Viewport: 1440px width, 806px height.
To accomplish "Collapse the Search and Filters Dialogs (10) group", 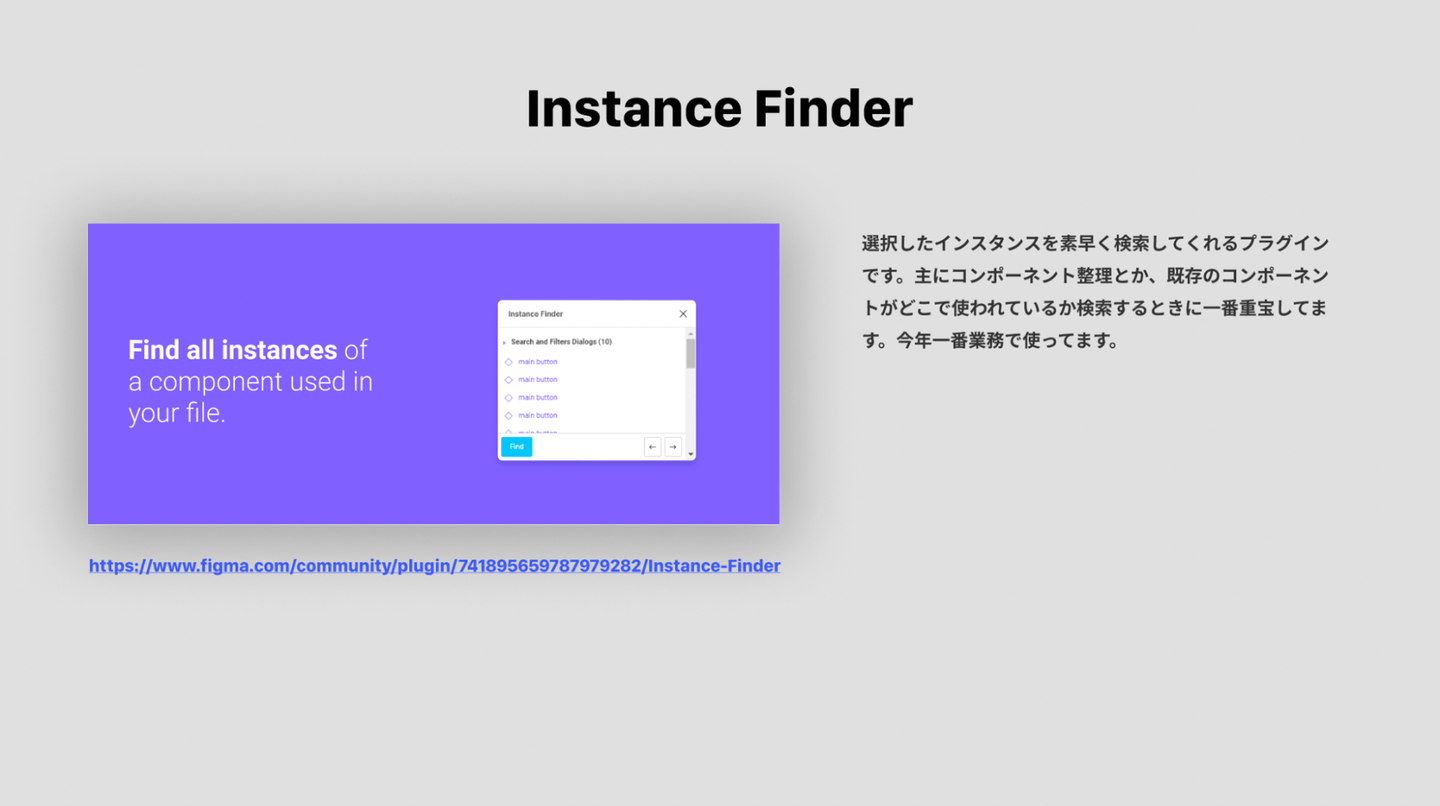I will click(x=504, y=343).
